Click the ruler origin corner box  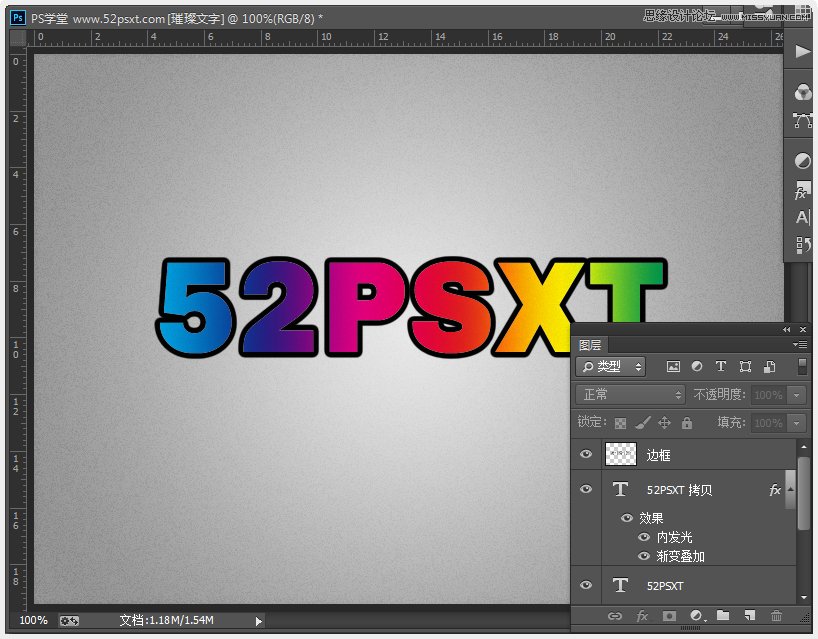[18, 38]
